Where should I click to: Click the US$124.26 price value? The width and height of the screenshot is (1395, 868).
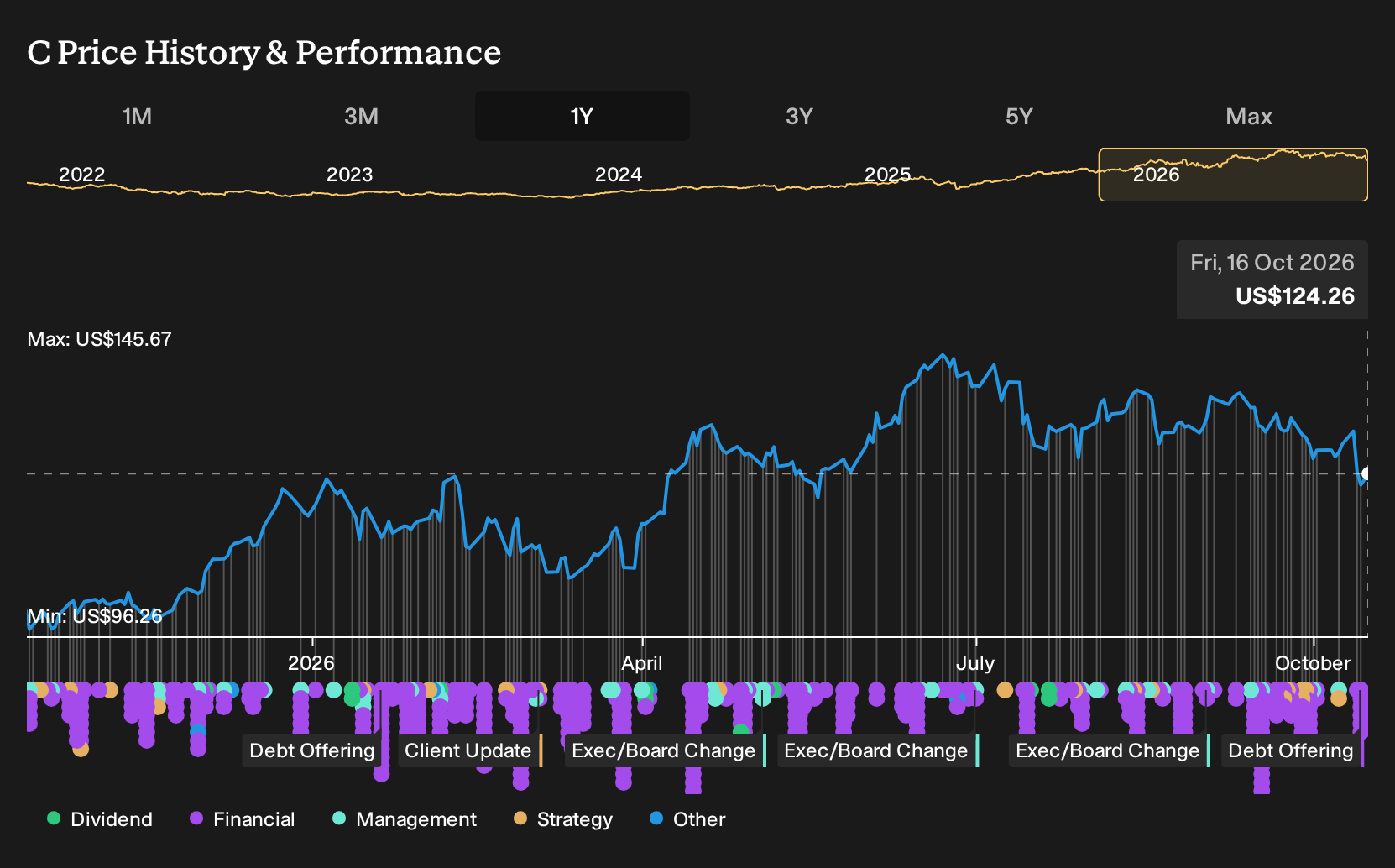click(x=1295, y=296)
